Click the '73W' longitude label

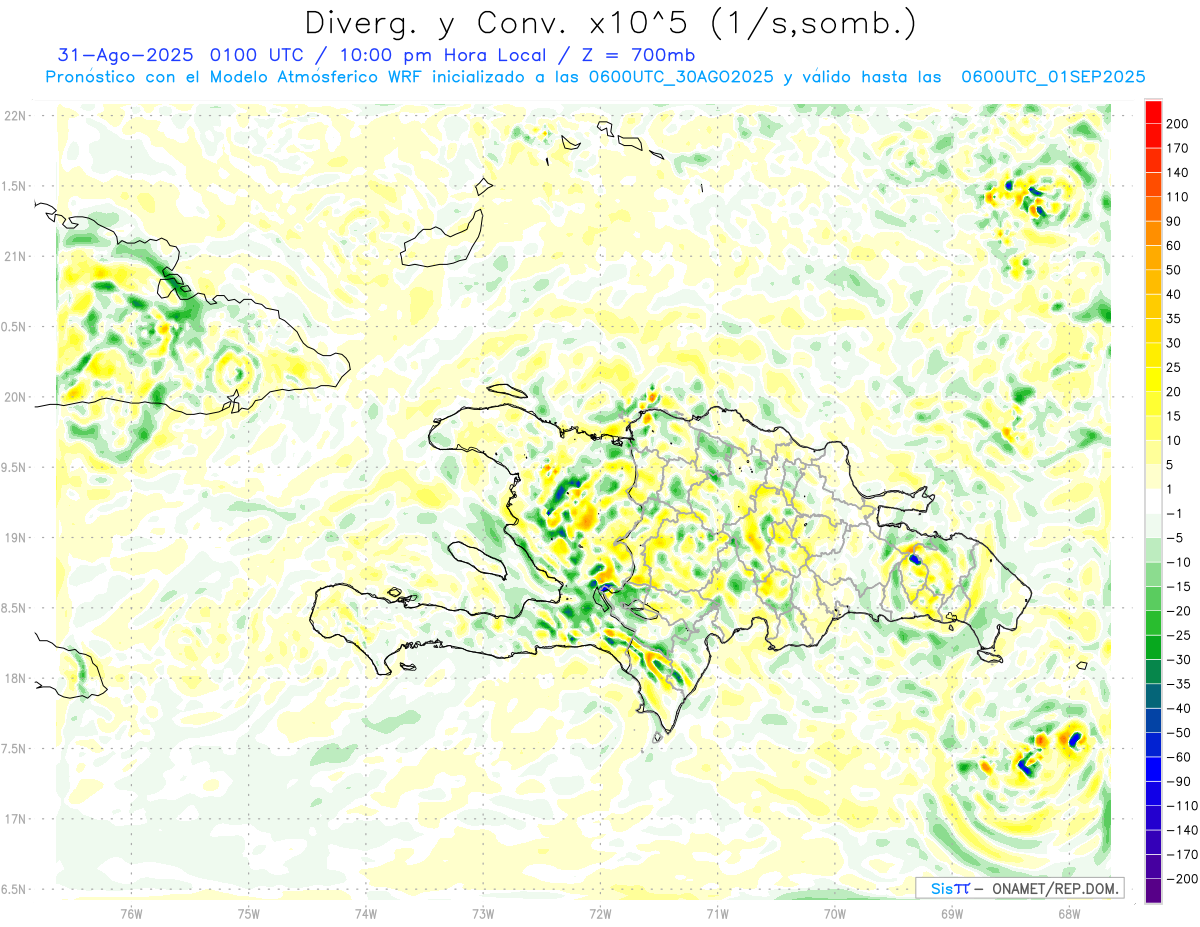(x=483, y=913)
